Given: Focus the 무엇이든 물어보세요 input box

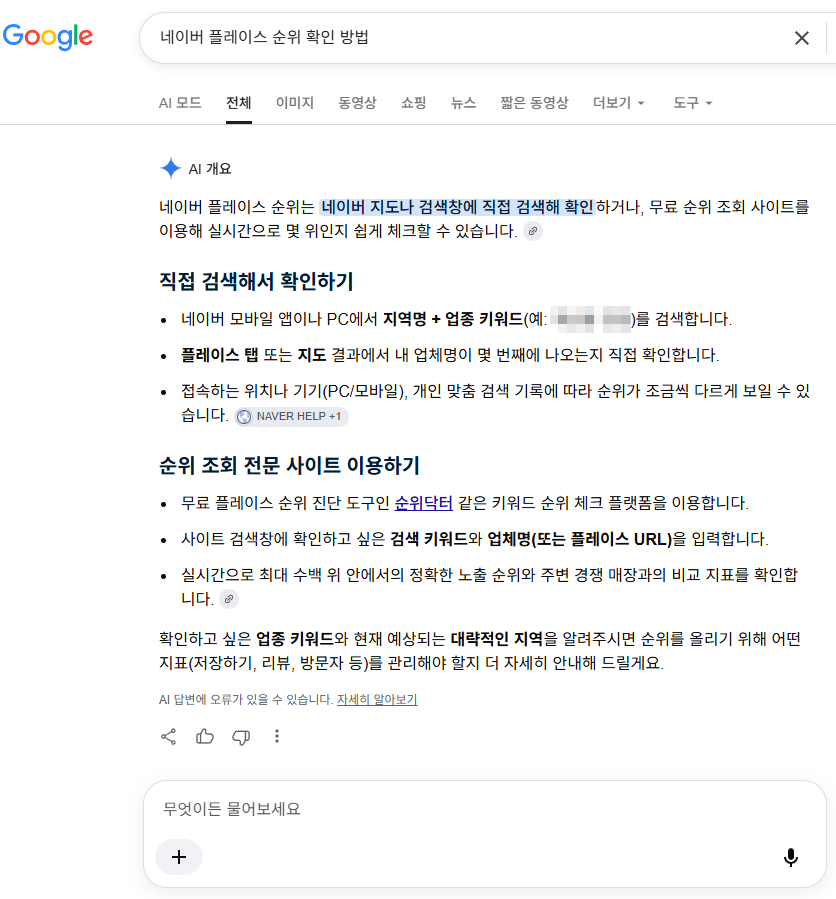Looking at the screenshot, I should pyautogui.click(x=485, y=809).
